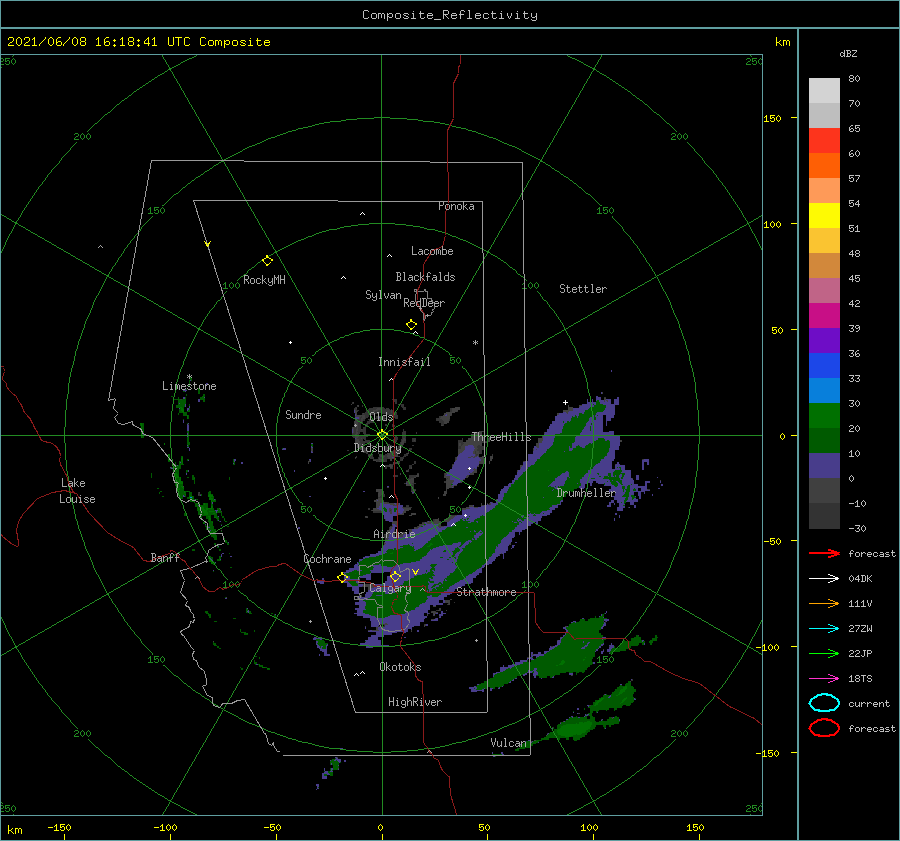This screenshot has height=841, width=900.
Task: Pick the bright yellow 51-54 dBZ swatch
Action: pos(824,216)
